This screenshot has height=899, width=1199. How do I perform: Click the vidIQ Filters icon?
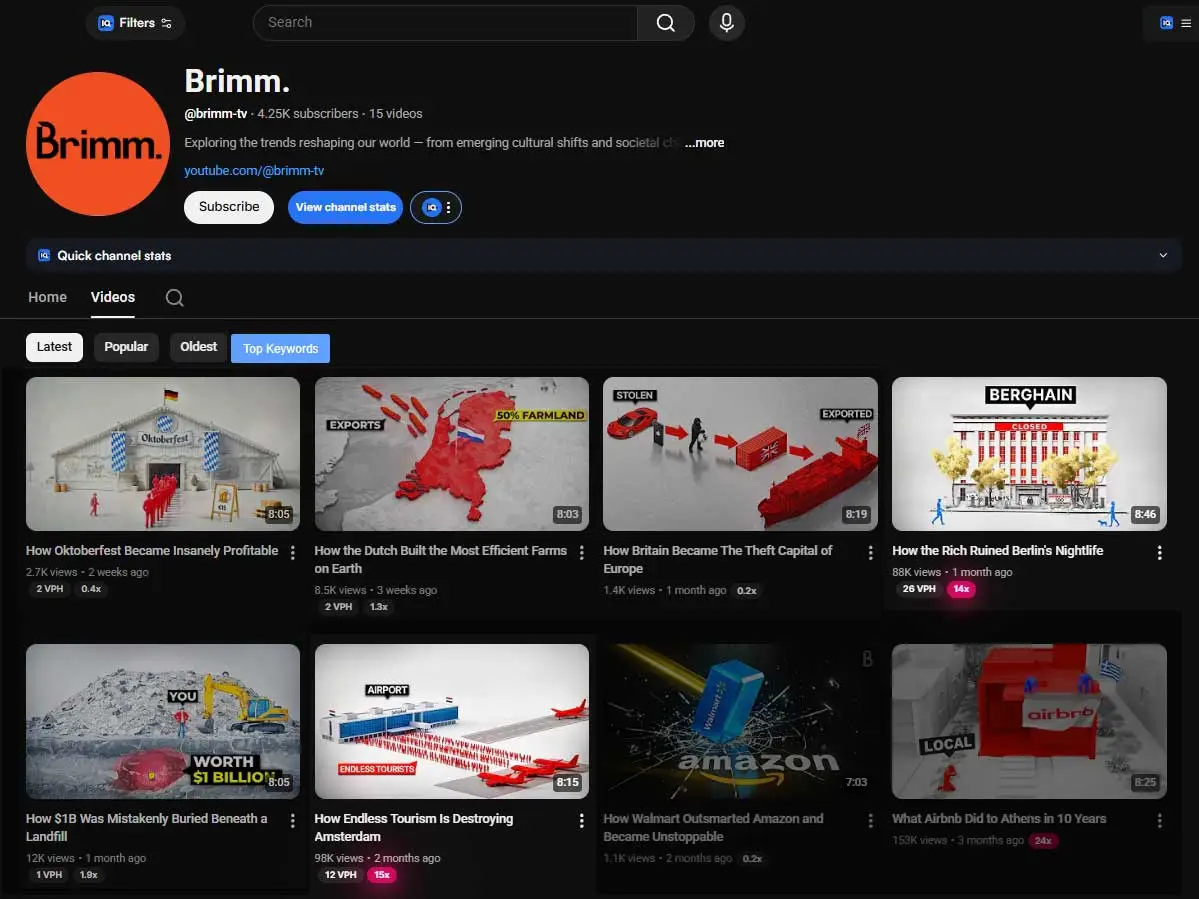click(x=107, y=22)
